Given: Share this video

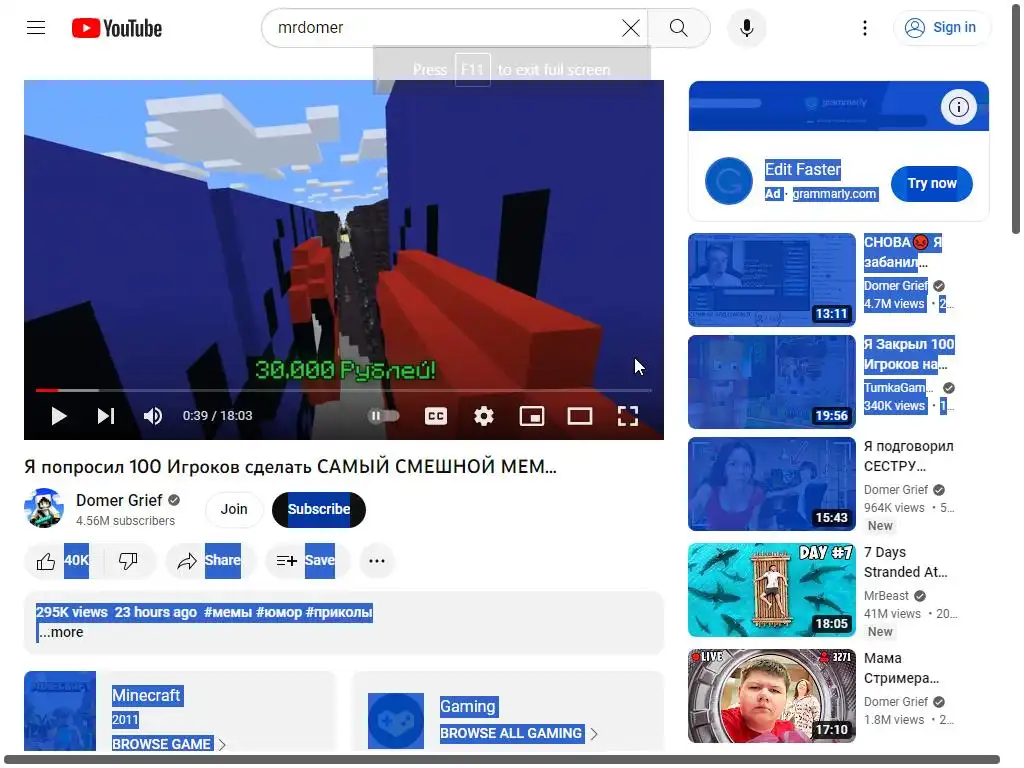Looking at the screenshot, I should click(212, 560).
